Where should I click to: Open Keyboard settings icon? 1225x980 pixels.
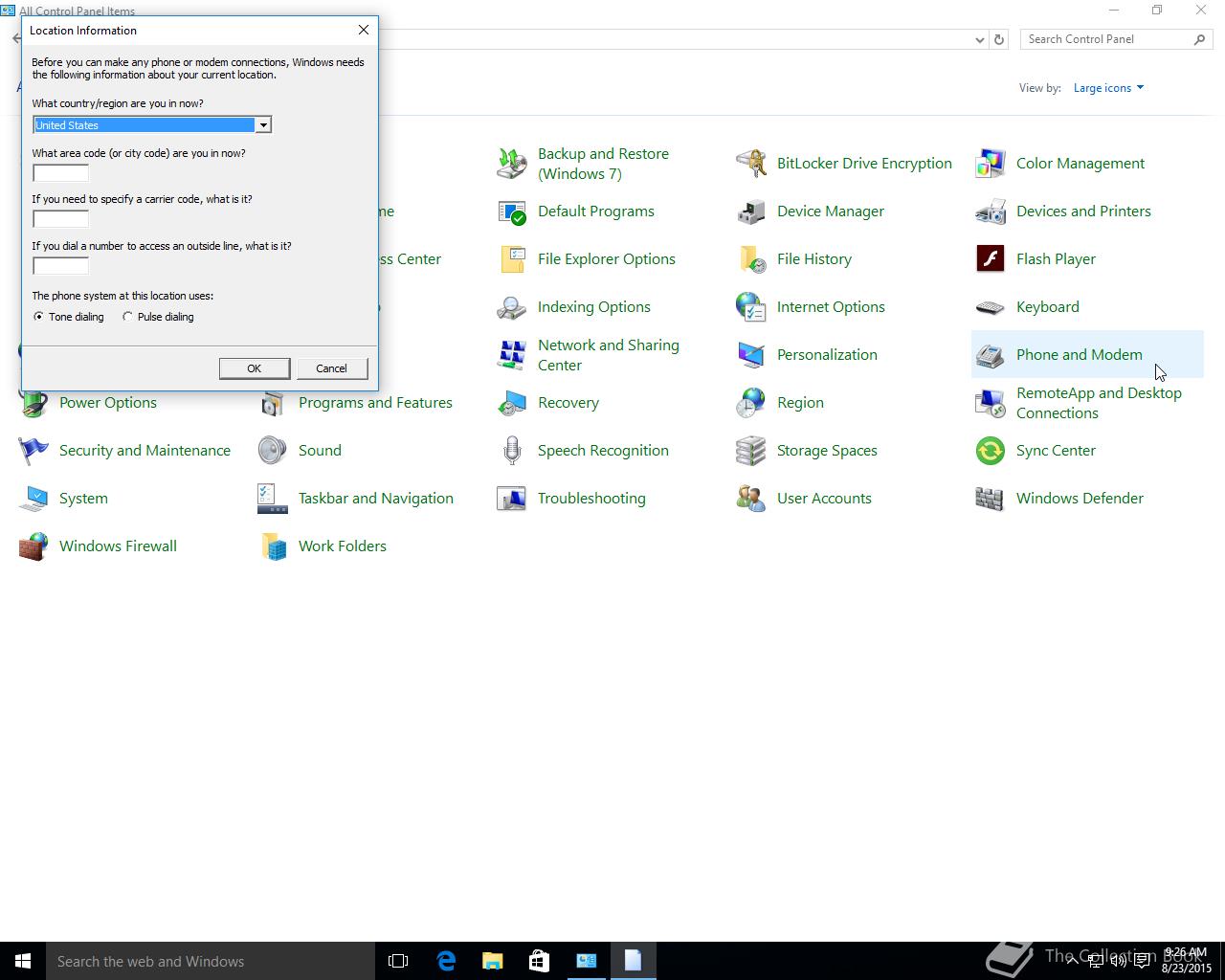coord(991,307)
